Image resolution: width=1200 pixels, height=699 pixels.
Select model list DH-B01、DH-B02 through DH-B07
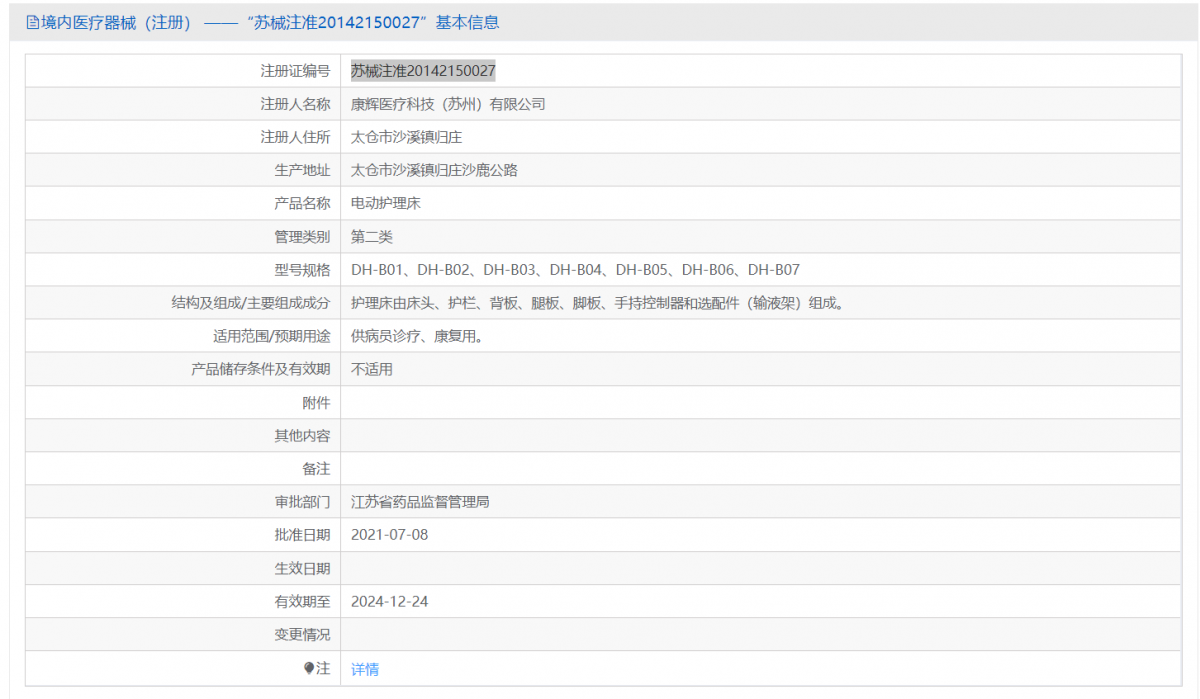pos(575,270)
